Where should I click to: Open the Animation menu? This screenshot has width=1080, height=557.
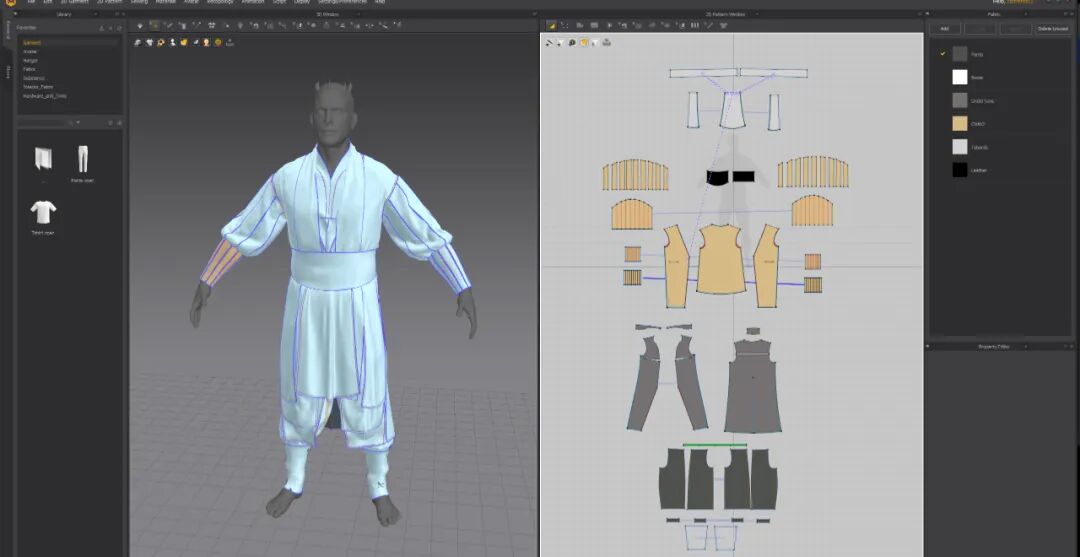tap(253, 2)
